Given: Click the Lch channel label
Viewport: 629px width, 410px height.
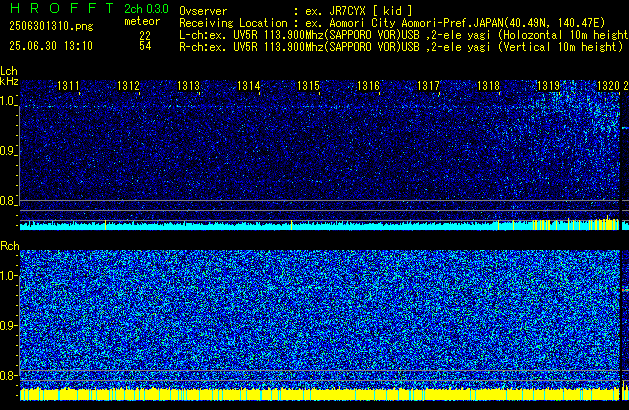Looking at the screenshot, I should point(9,71).
